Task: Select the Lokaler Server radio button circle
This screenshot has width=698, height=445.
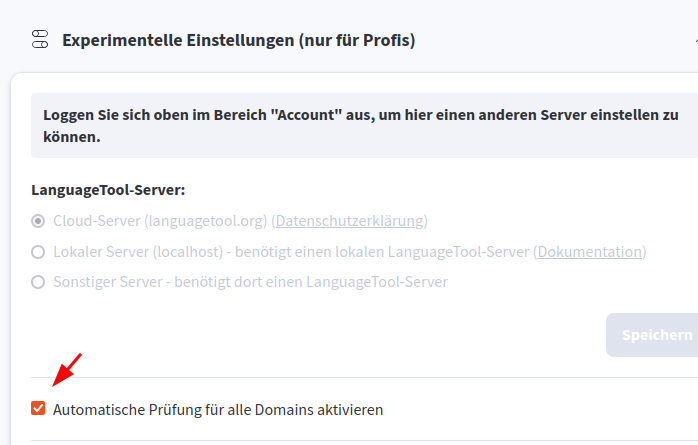Action: (38, 252)
